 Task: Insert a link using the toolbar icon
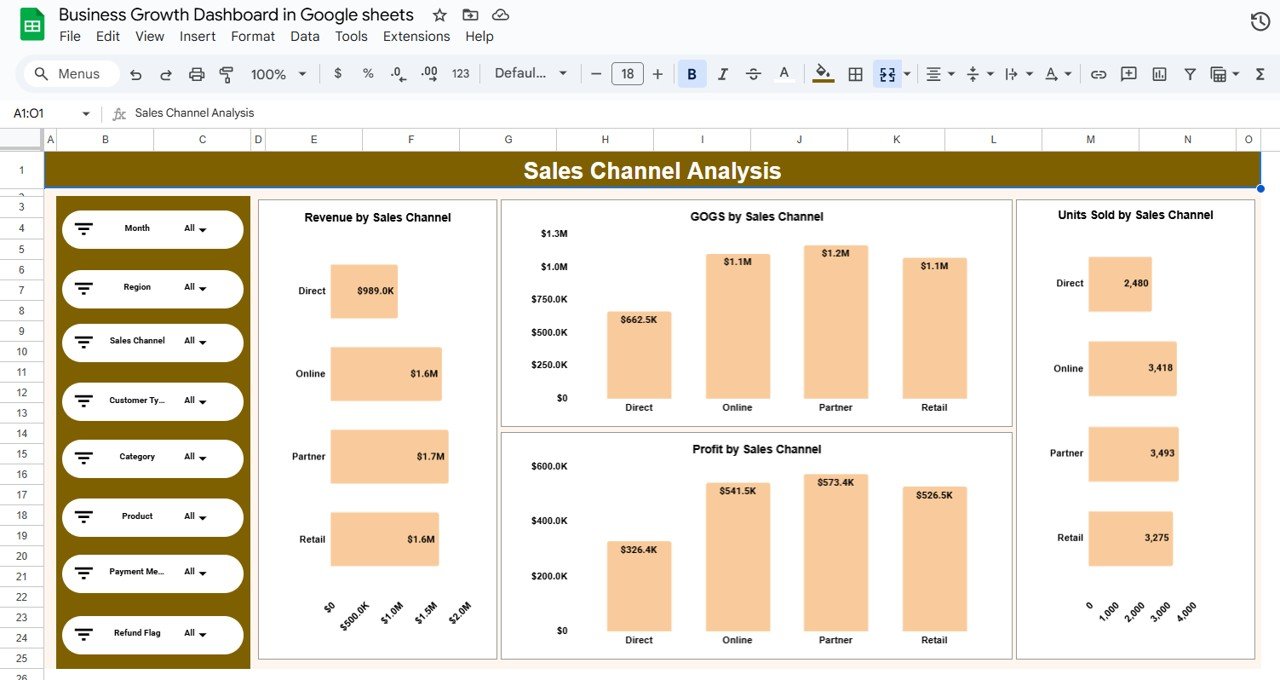1097,73
